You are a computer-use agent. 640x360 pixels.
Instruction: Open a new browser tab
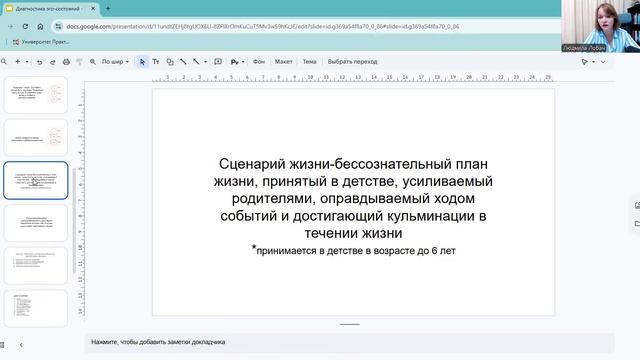[108, 9]
